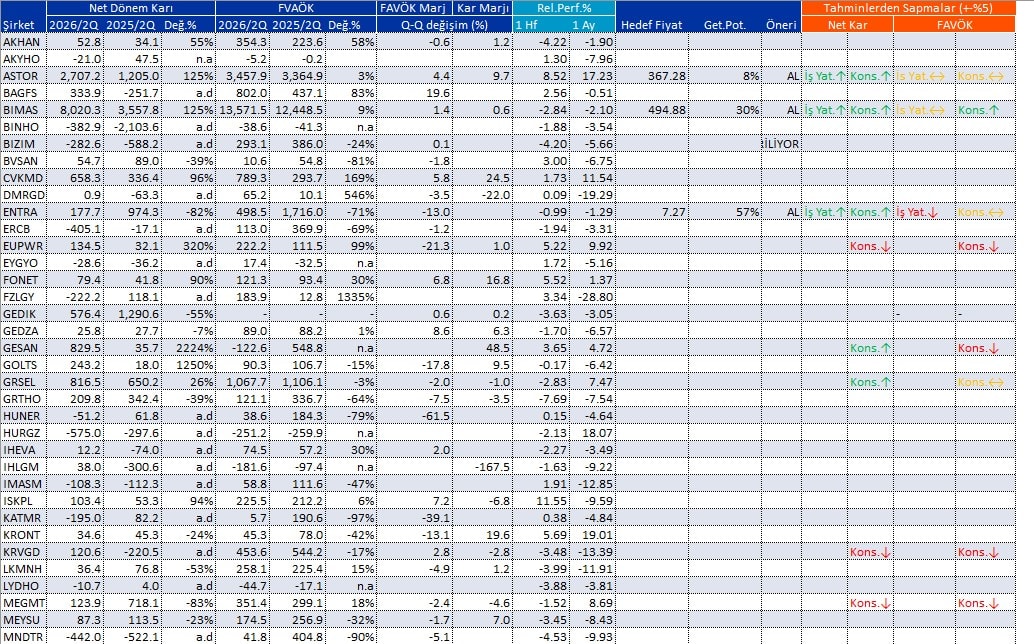Select KRVGD red Kons. arrow under FAVÖK
The width and height of the screenshot is (1034, 644).
(x=979, y=552)
